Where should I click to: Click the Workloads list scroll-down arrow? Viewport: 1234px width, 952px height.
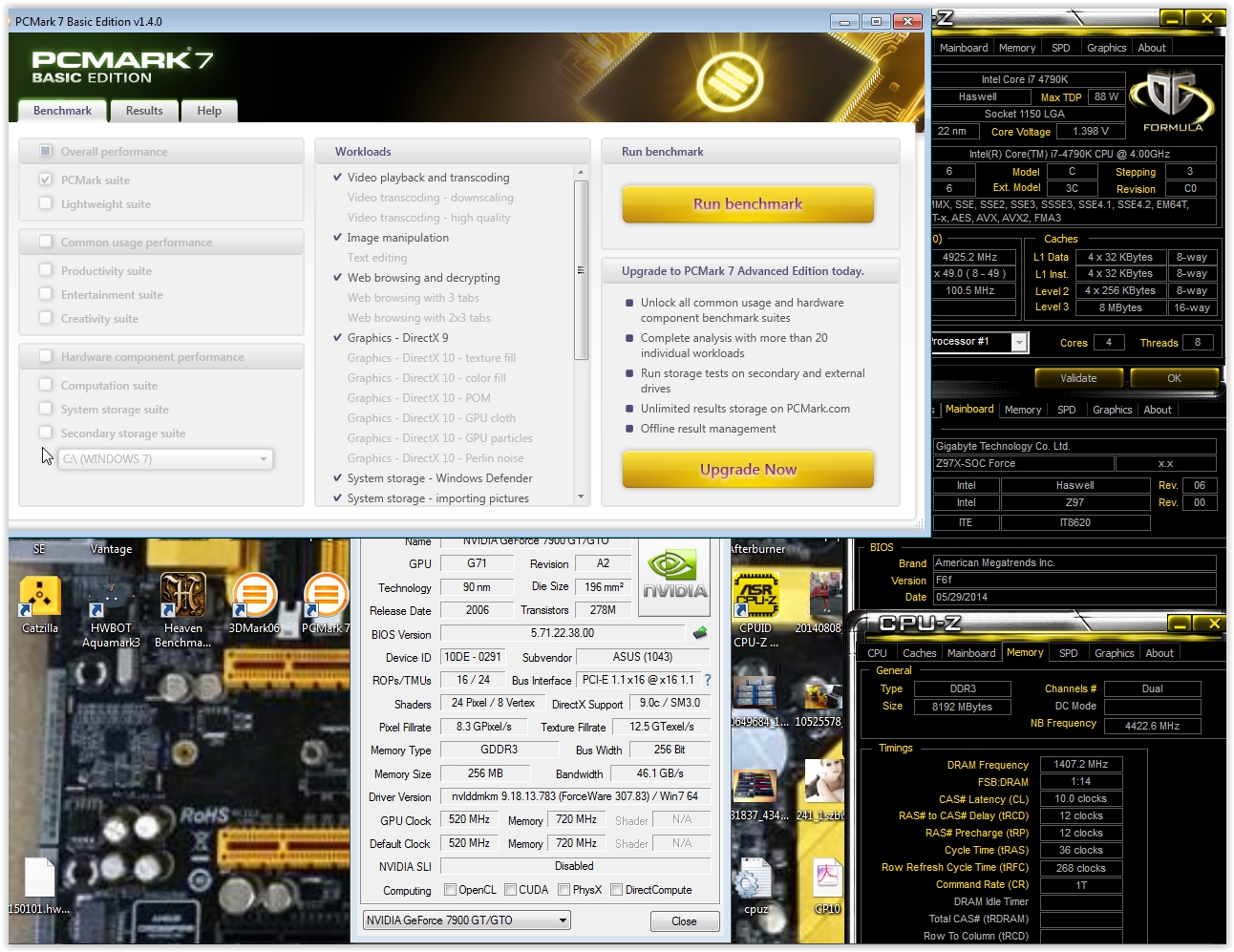[x=581, y=497]
